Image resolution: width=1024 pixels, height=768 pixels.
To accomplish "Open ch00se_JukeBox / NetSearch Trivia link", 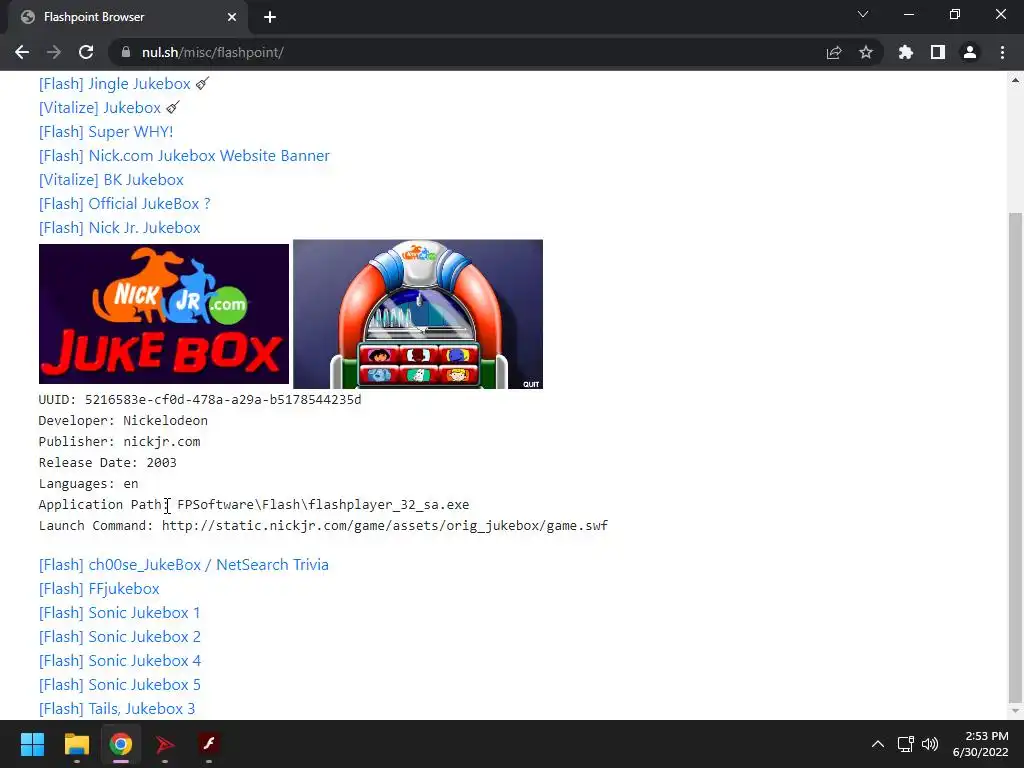I will click(x=184, y=565).
